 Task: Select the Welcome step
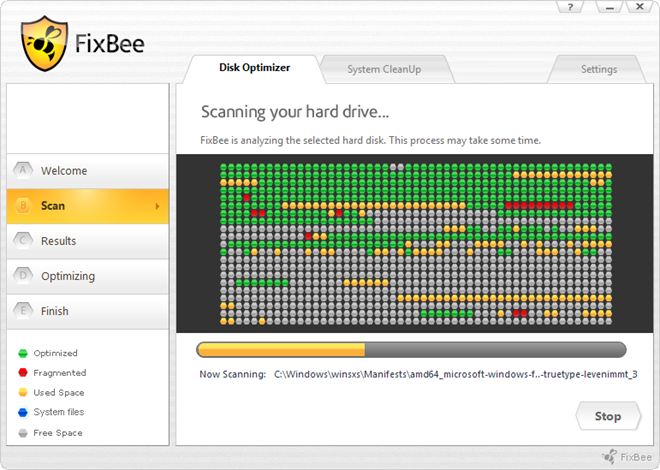[x=88, y=171]
